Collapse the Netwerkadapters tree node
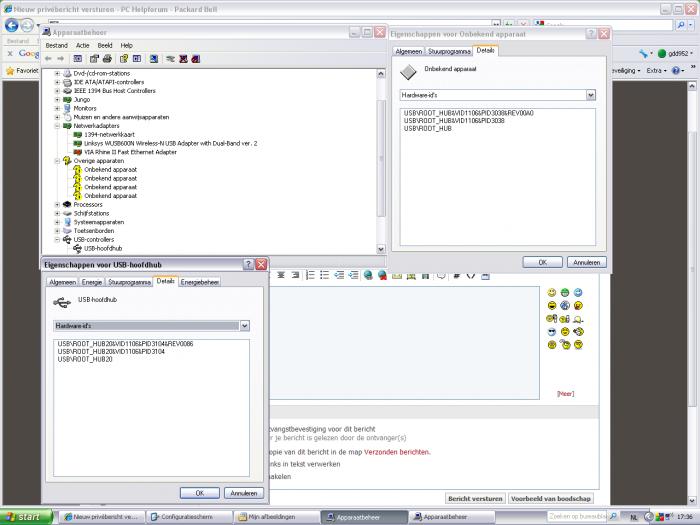700x525 pixels. [x=57, y=126]
